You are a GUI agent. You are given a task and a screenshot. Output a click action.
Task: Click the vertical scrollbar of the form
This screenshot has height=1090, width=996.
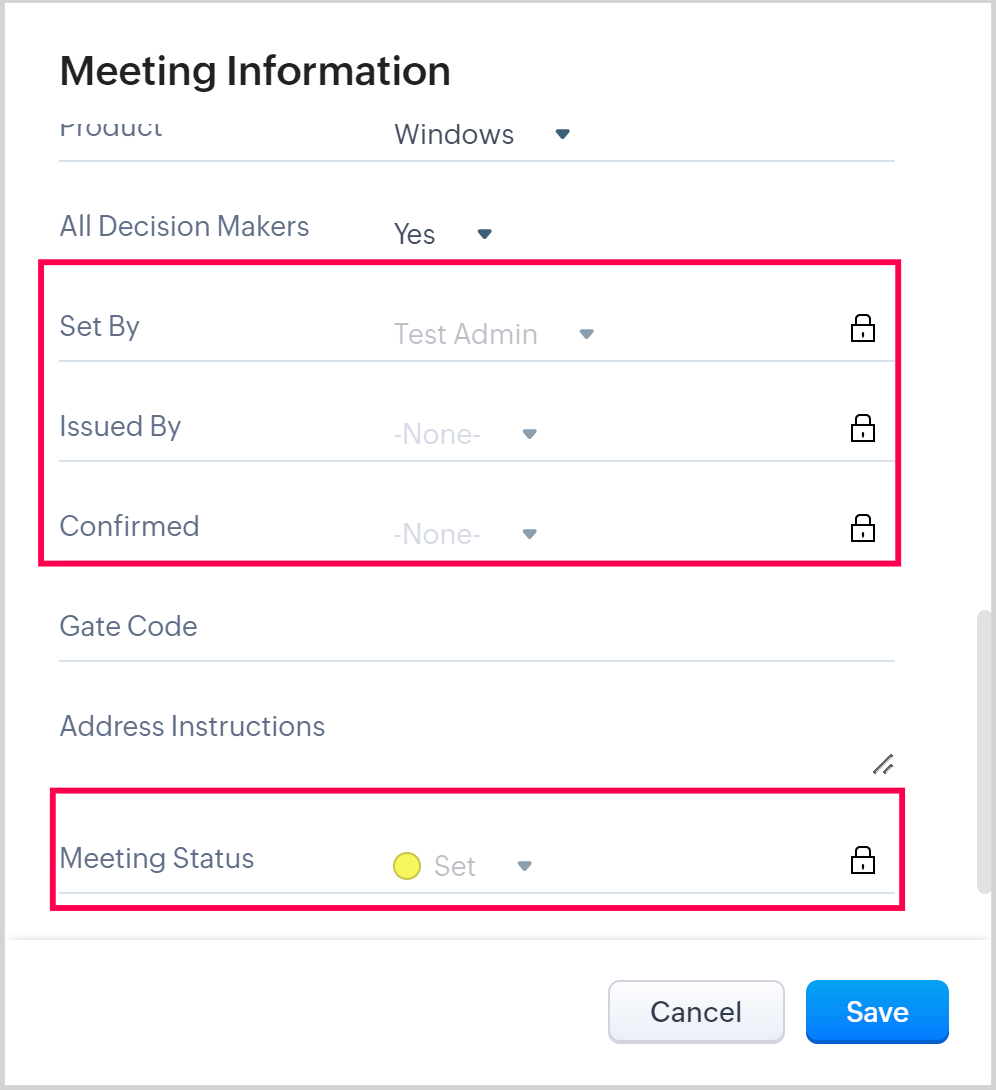(x=984, y=750)
